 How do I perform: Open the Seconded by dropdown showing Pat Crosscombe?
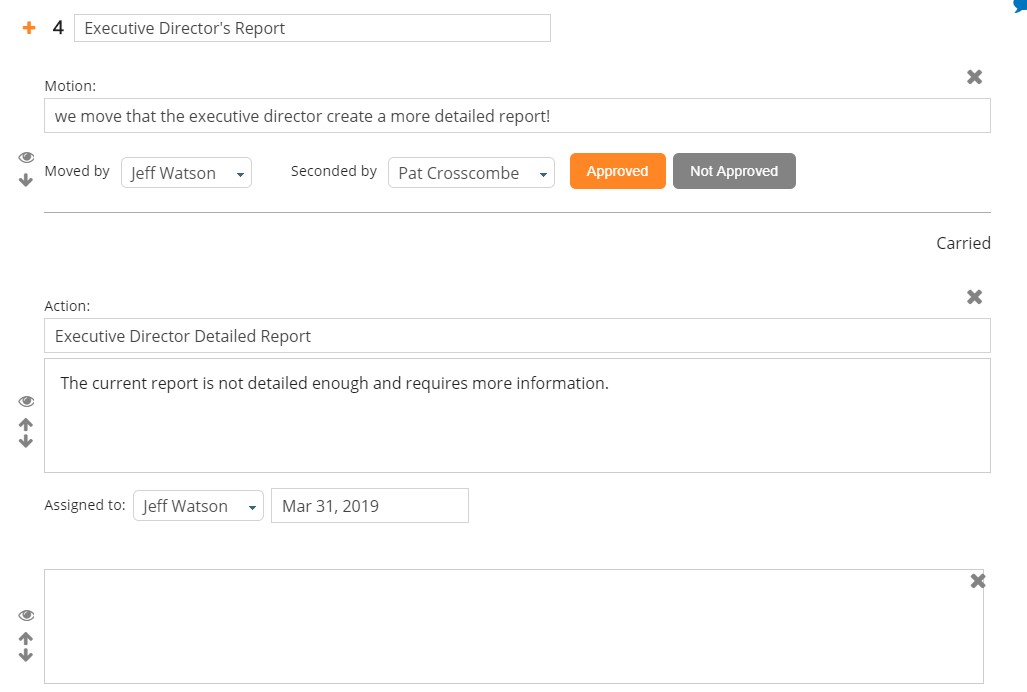471,173
